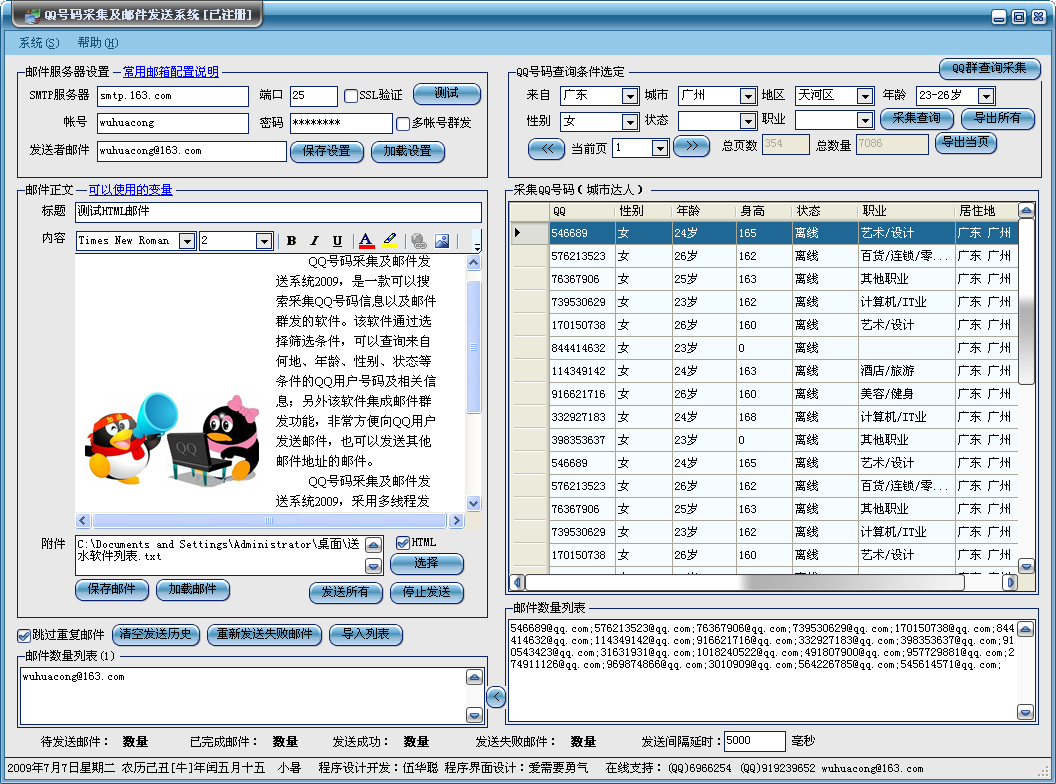Click the emoticon insert icon in editor toolbar
Viewport: 1056px width, 784px height.
(419, 240)
